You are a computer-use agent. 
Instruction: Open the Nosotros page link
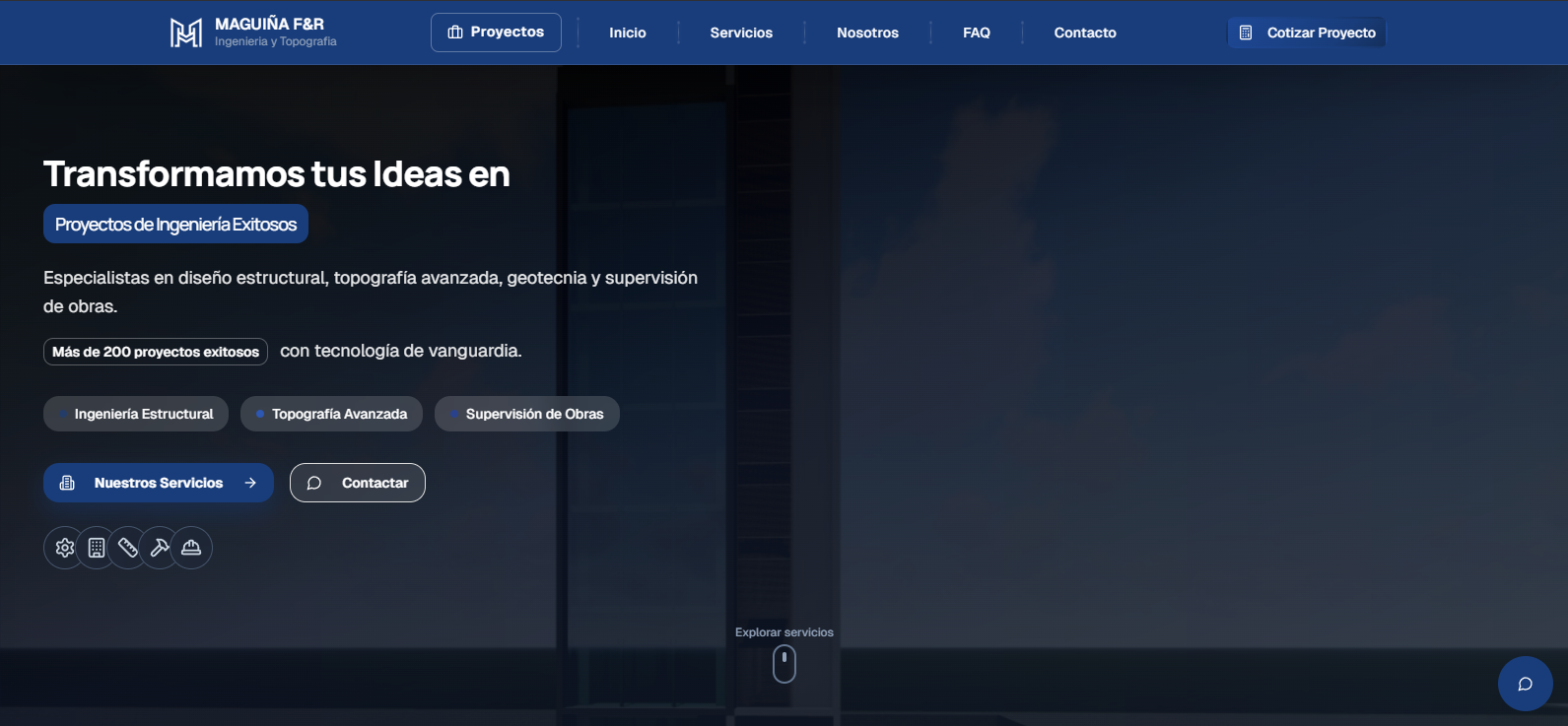click(867, 33)
